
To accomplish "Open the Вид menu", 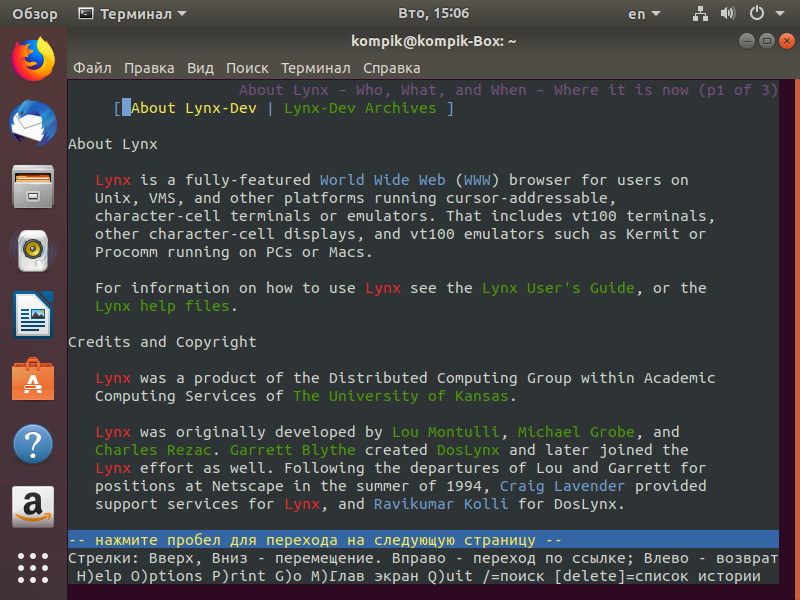I will pyautogui.click(x=200, y=68).
